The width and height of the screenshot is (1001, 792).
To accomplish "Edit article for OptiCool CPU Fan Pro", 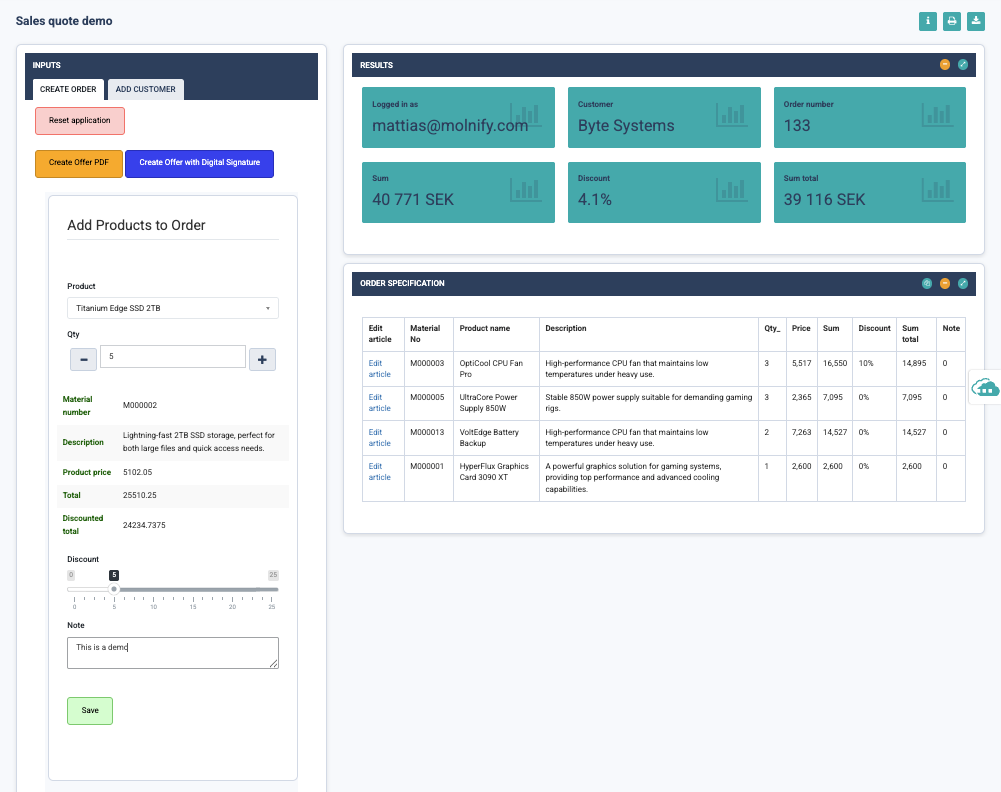I will (x=379, y=368).
